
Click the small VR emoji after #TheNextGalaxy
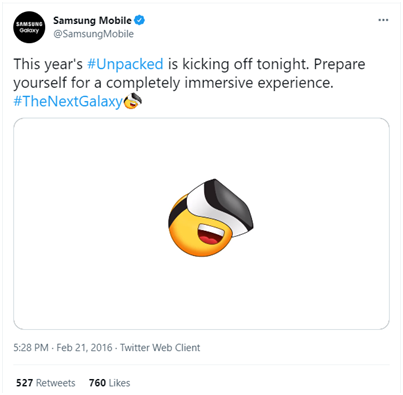tap(133, 101)
